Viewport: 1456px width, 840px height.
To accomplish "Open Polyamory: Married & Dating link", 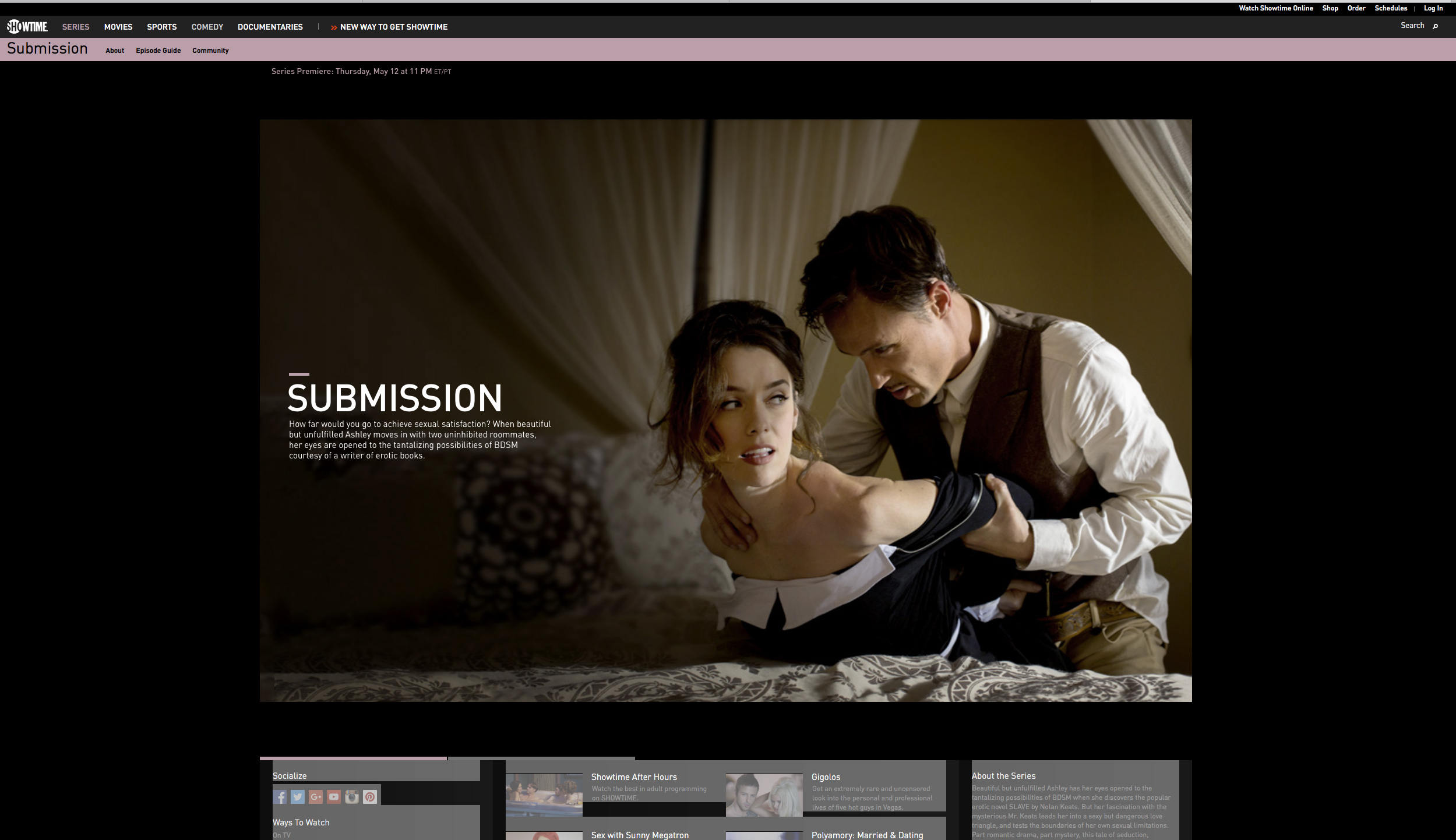I will [x=867, y=835].
